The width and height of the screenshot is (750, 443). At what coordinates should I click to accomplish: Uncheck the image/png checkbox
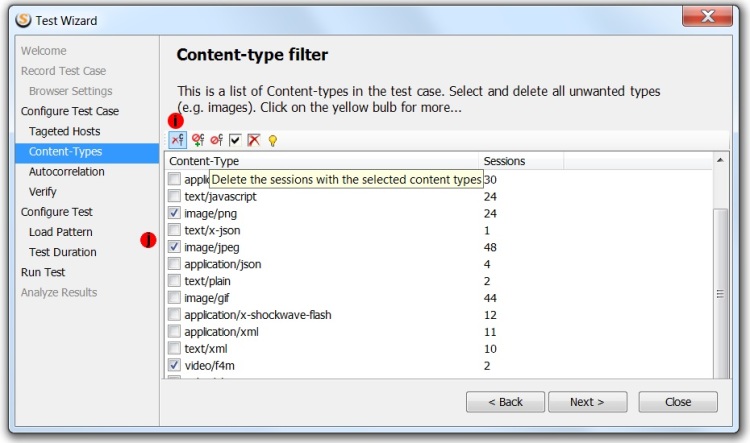click(174, 213)
